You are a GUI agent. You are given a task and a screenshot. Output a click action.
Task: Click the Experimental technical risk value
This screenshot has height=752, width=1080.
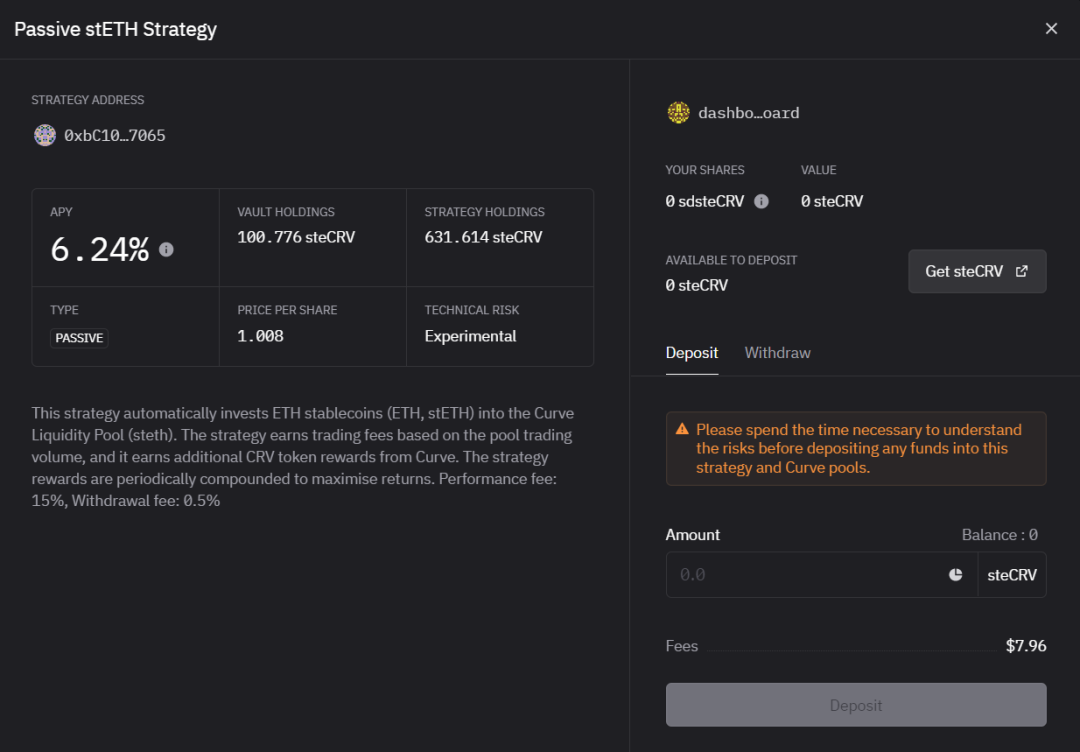coord(470,336)
